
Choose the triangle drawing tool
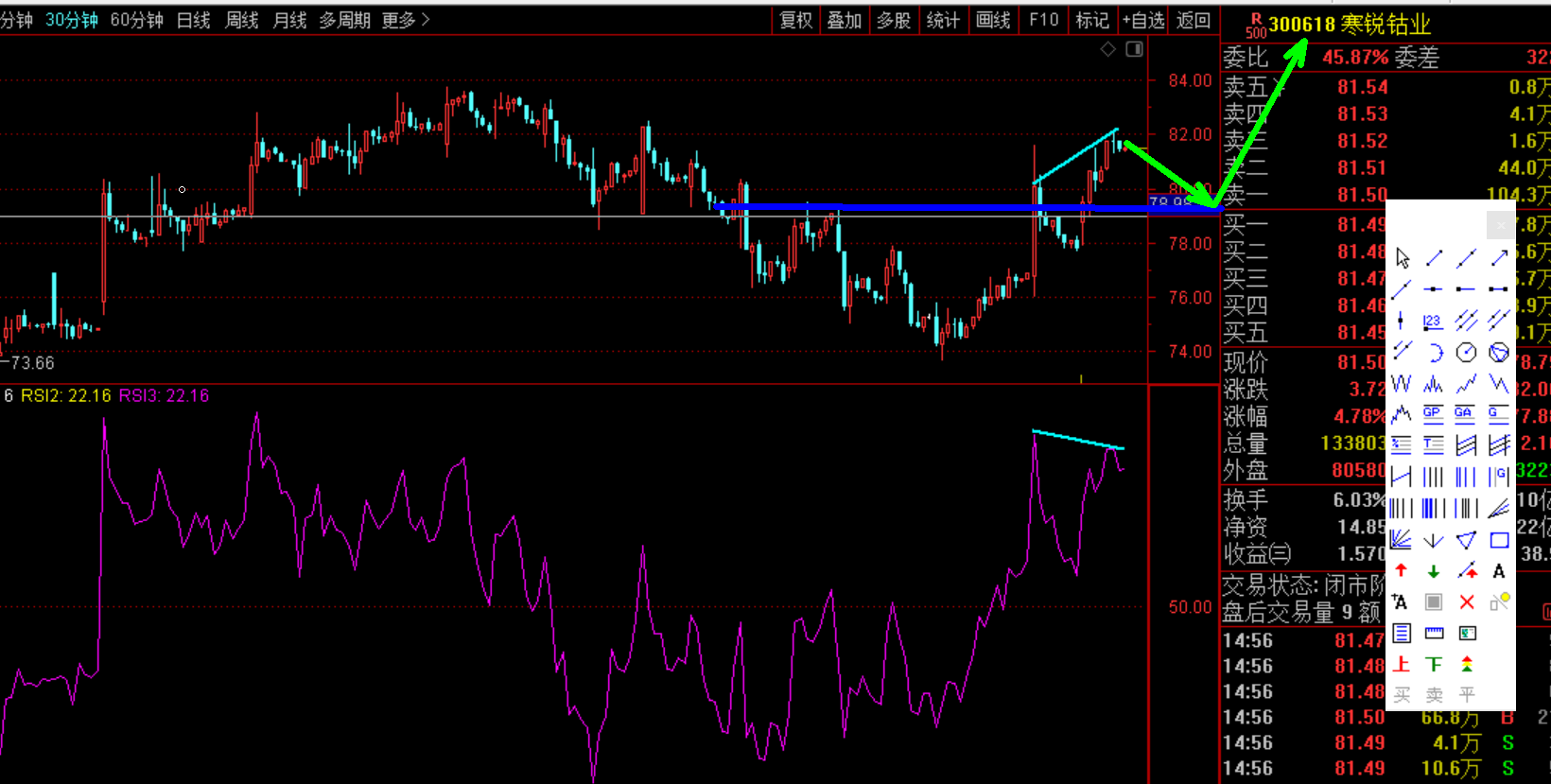[x=1466, y=540]
